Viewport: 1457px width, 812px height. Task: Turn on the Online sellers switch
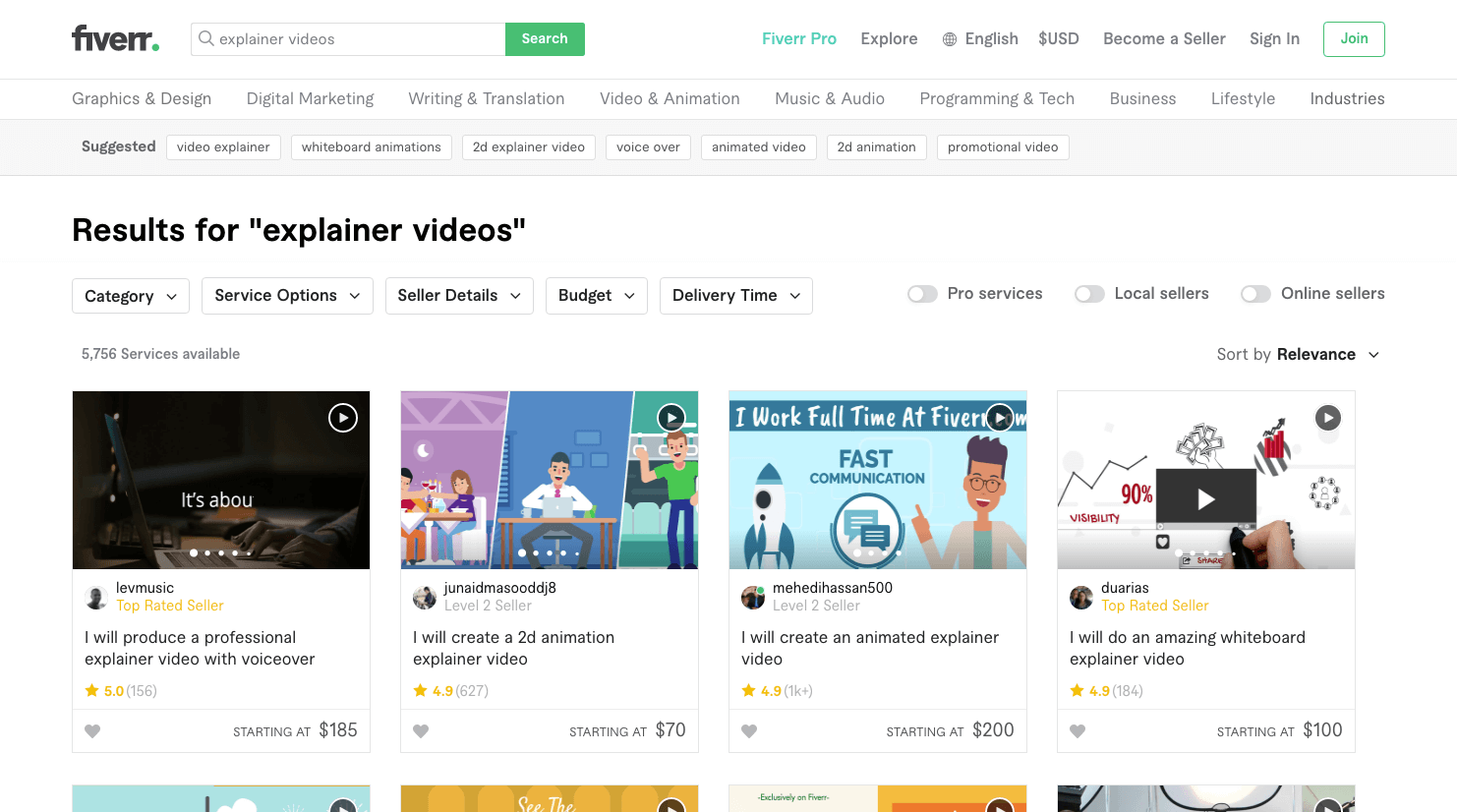(x=1255, y=294)
